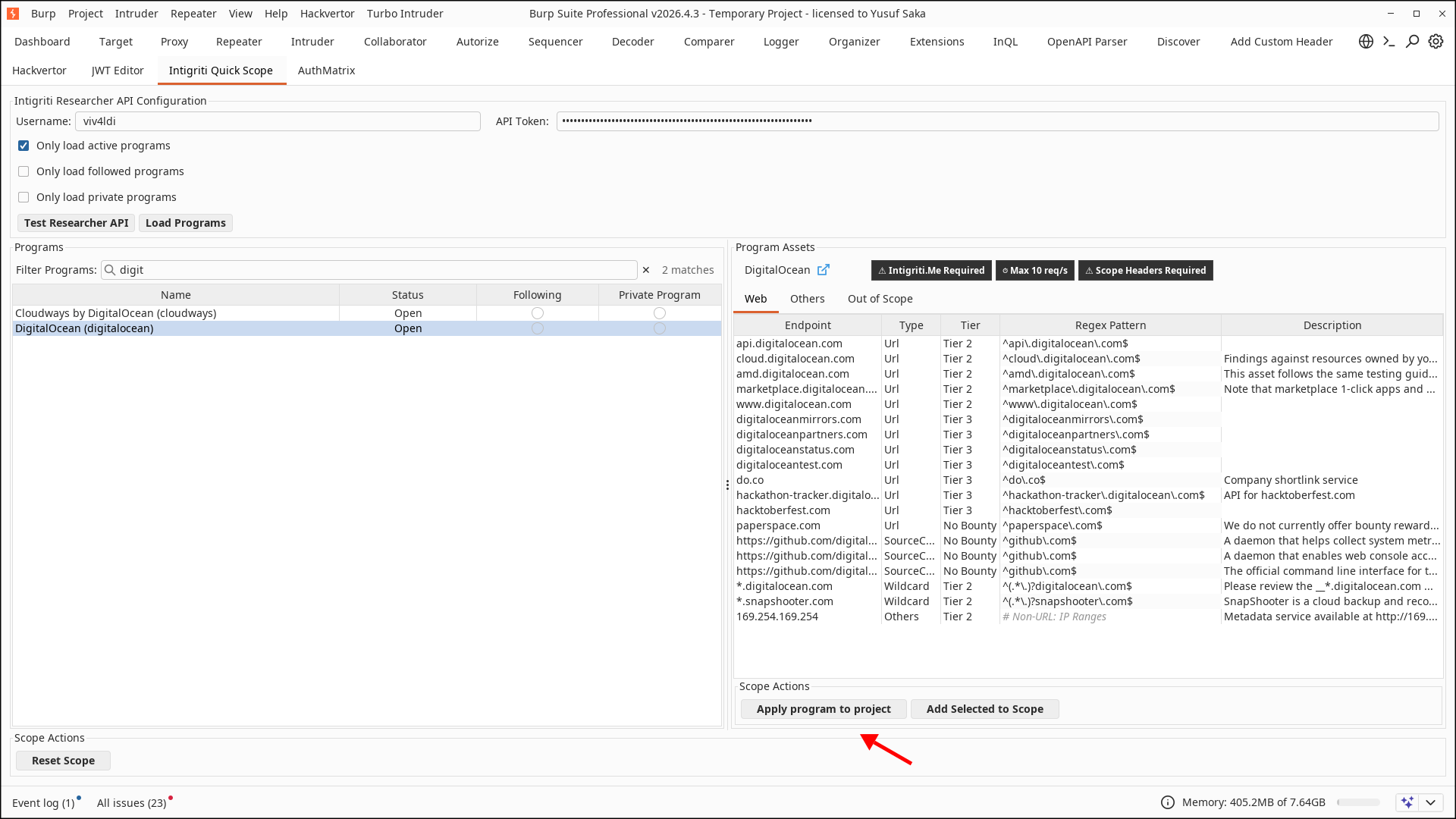Select Cloudways by DigitalOcean program row
Image resolution: width=1456 pixels, height=819 pixels.
367,313
